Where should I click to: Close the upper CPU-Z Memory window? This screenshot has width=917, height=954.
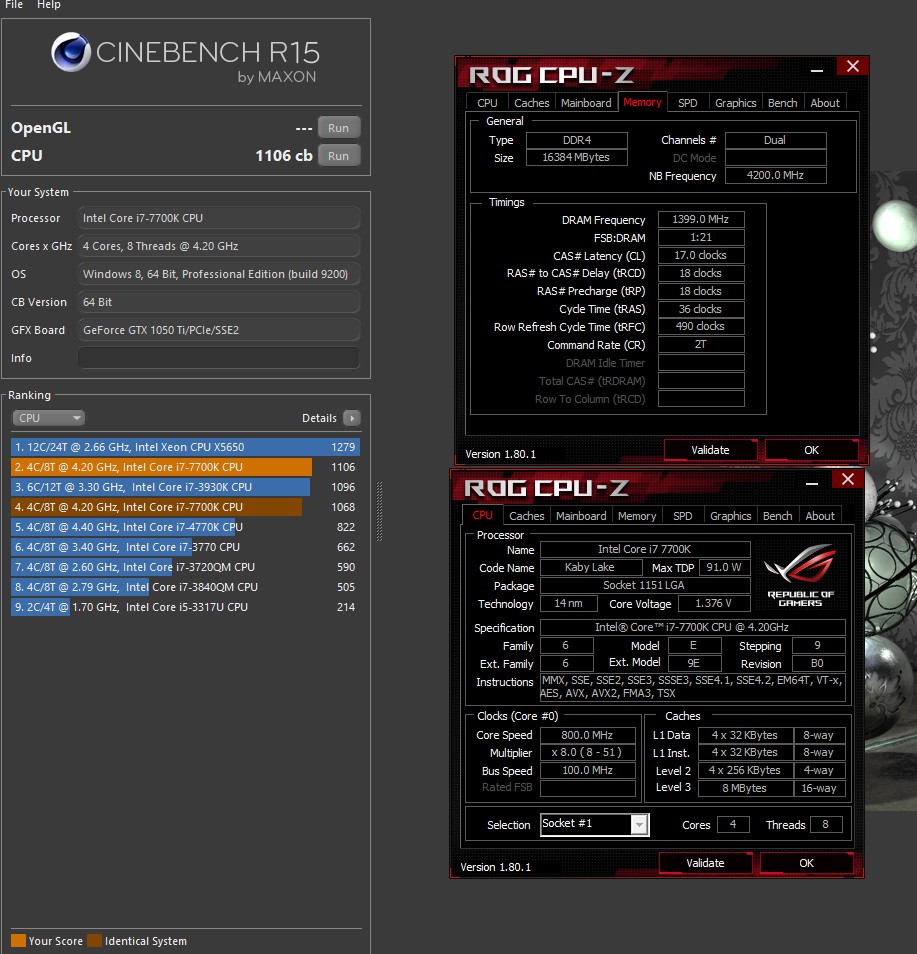(x=852, y=66)
